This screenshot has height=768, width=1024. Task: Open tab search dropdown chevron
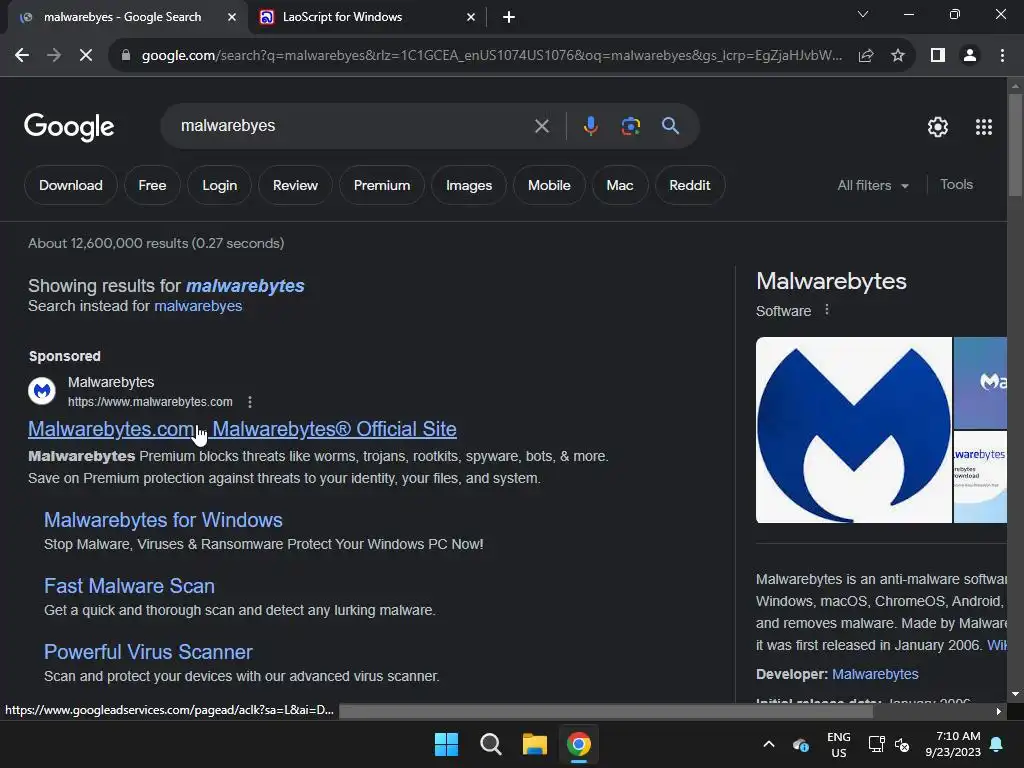(x=863, y=14)
